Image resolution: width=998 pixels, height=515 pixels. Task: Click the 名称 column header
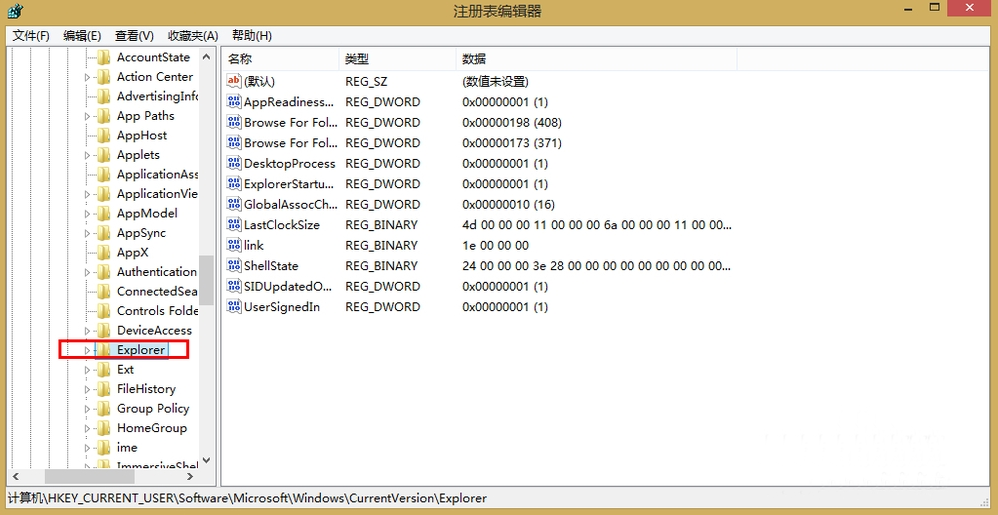coord(240,59)
